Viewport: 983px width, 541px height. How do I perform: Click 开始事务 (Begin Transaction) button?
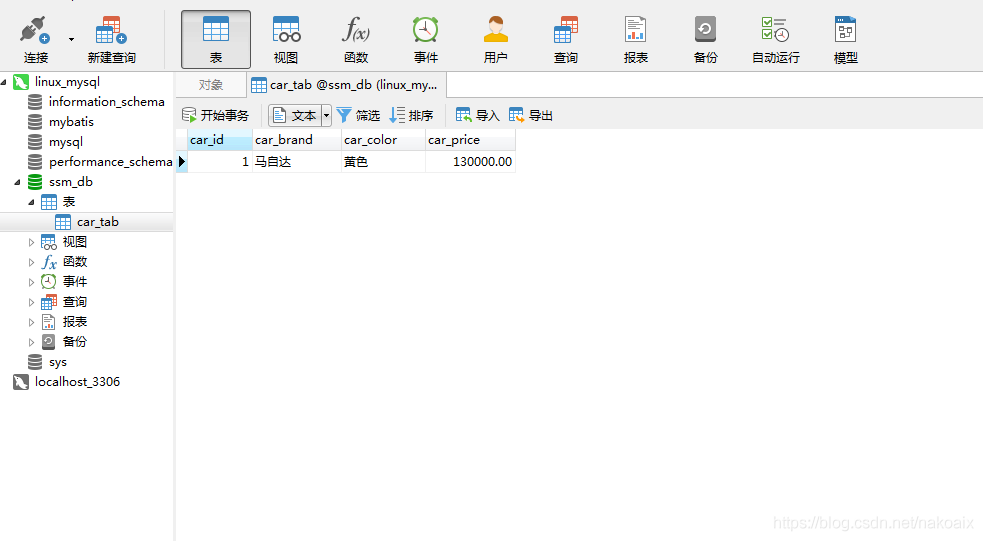click(x=215, y=115)
